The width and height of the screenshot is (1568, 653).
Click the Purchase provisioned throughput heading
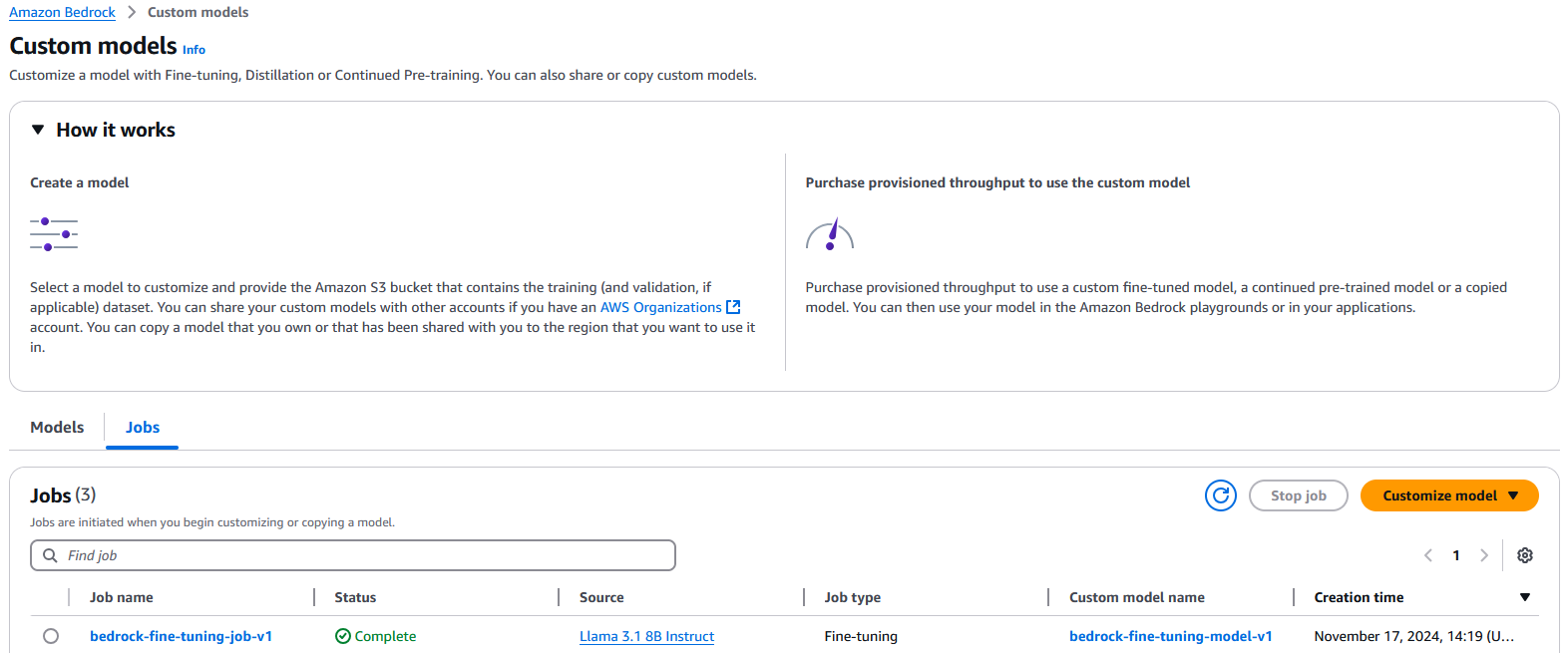[997, 182]
